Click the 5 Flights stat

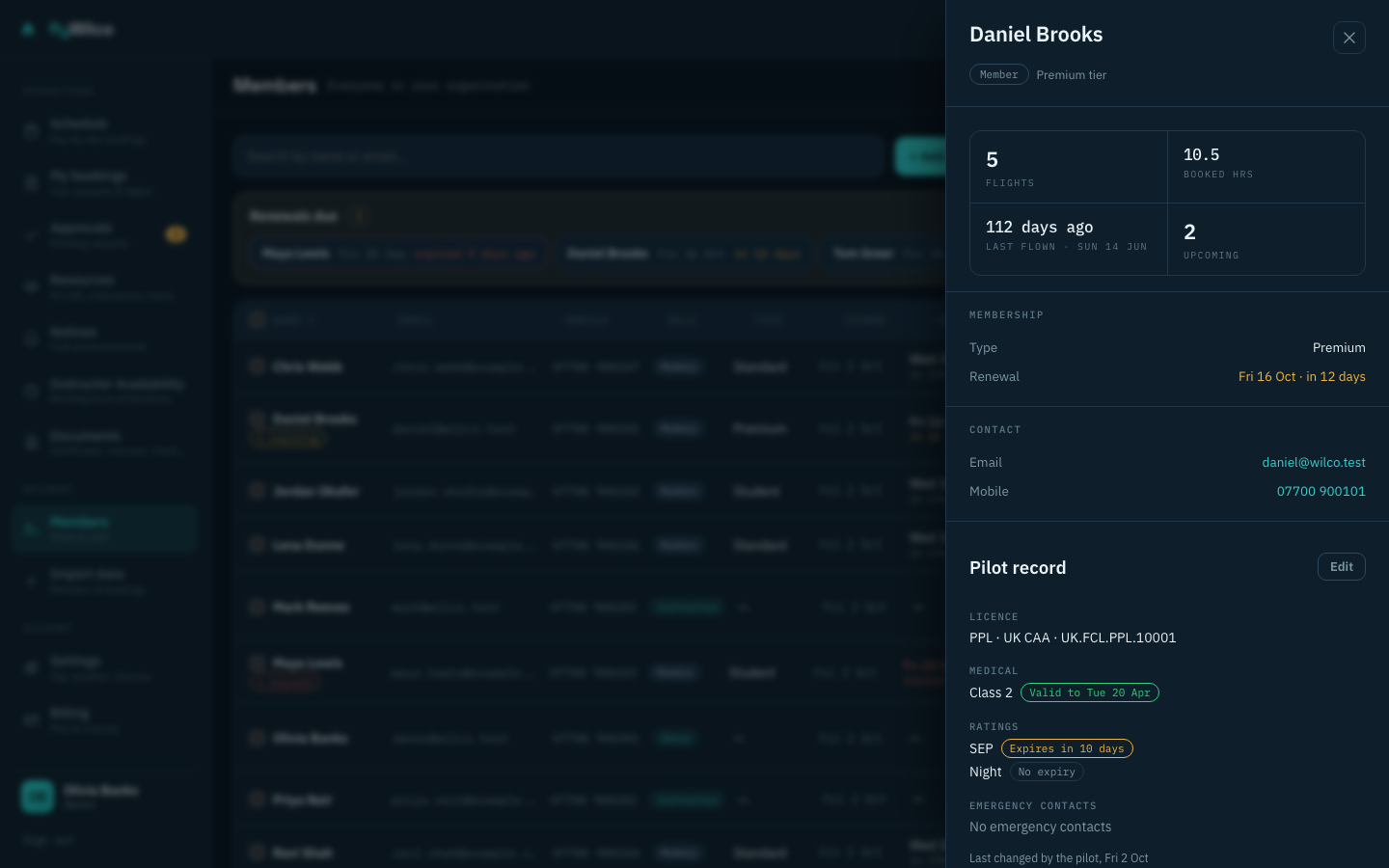(x=1069, y=167)
